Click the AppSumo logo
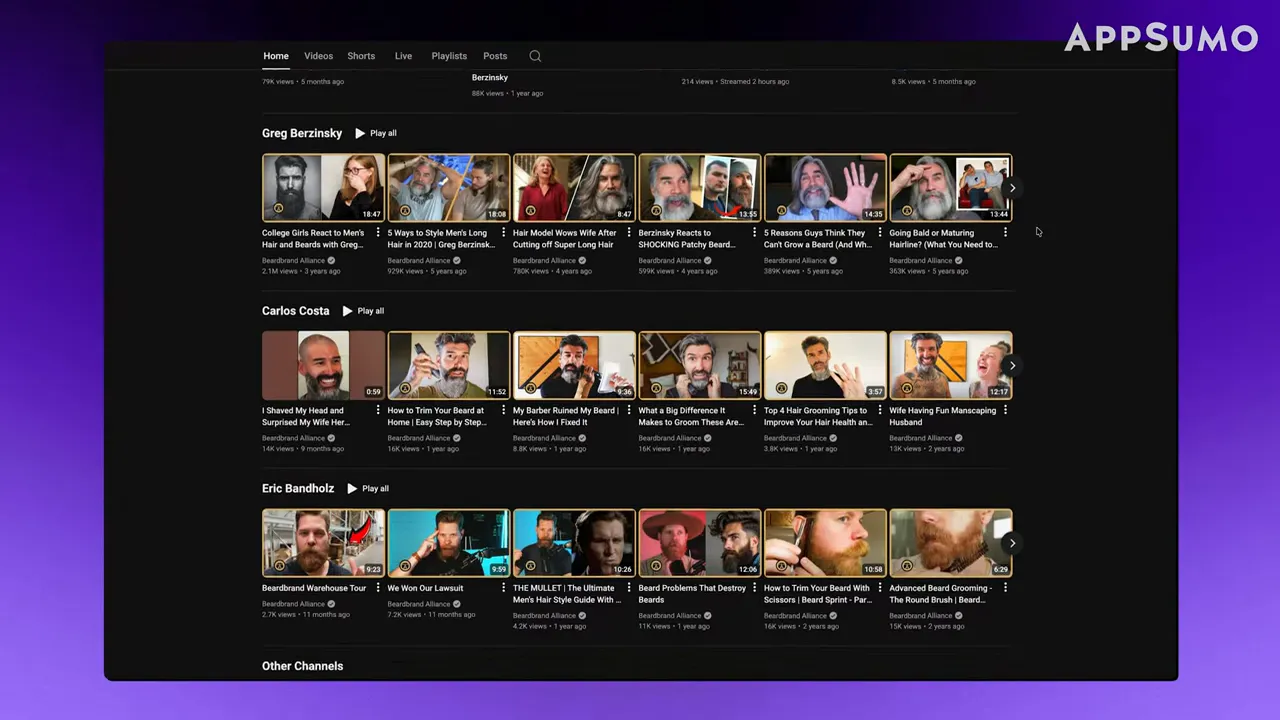Screen dimensions: 1280x720 pos(1160,39)
